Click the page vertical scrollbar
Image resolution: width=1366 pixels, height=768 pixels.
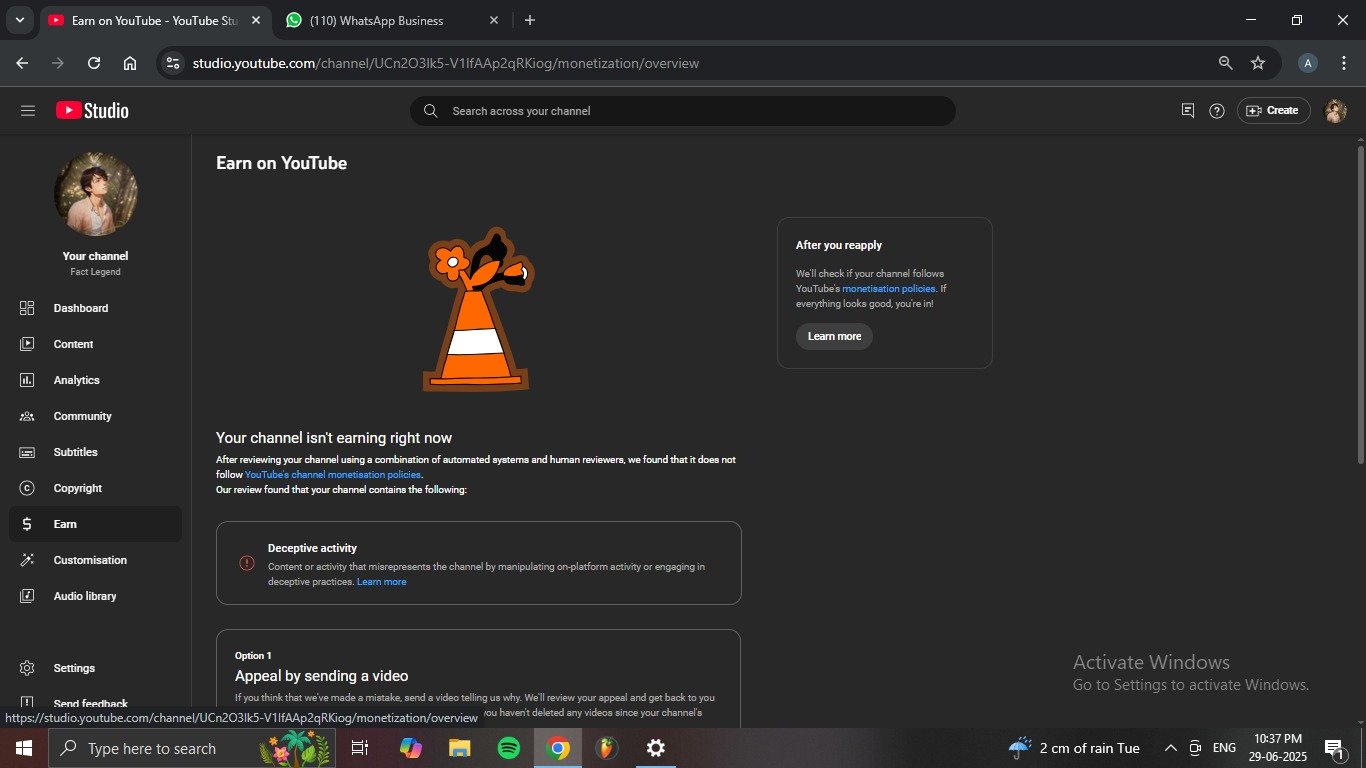[1360, 304]
